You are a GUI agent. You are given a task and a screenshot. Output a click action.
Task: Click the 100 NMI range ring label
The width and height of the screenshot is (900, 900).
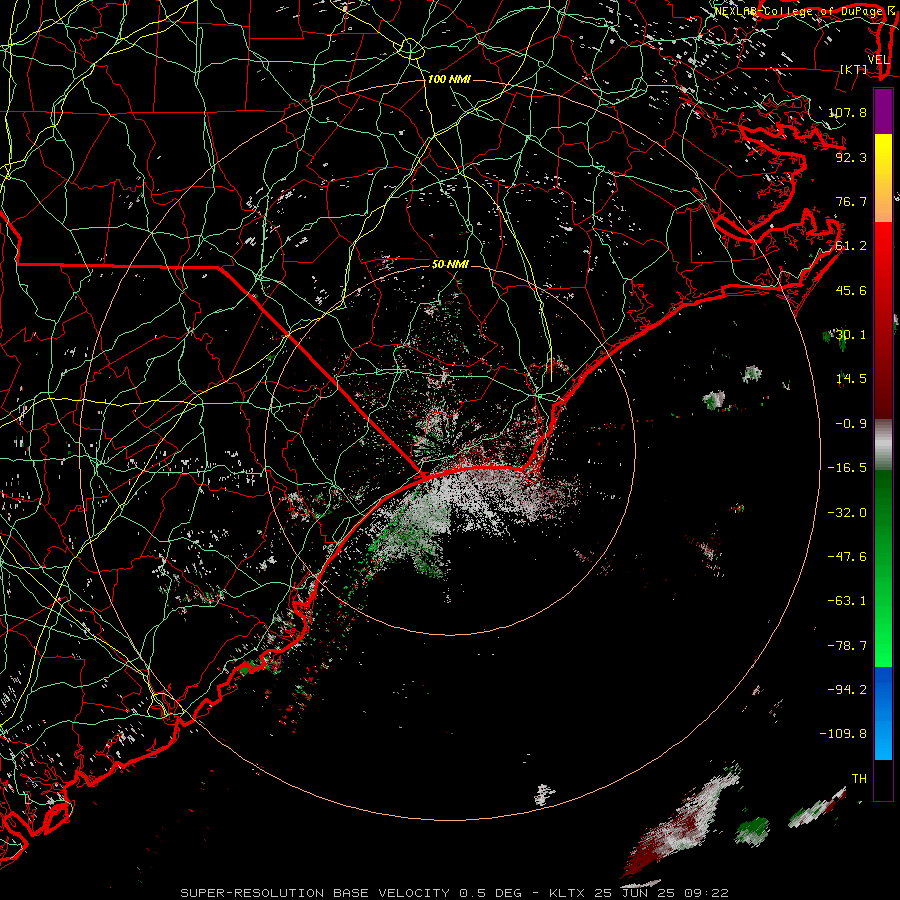[449, 79]
